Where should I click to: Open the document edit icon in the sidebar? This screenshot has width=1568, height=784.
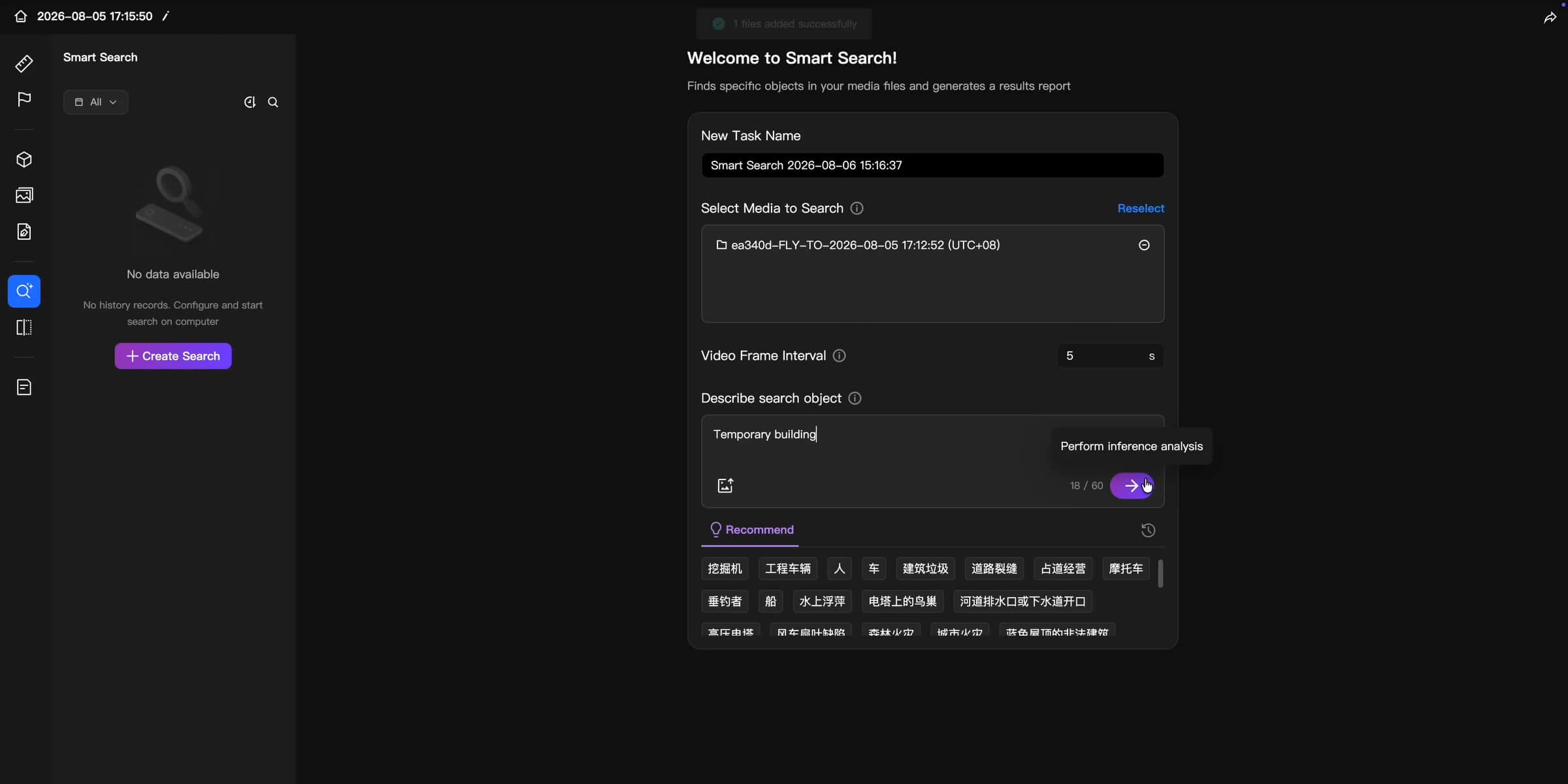(x=24, y=231)
